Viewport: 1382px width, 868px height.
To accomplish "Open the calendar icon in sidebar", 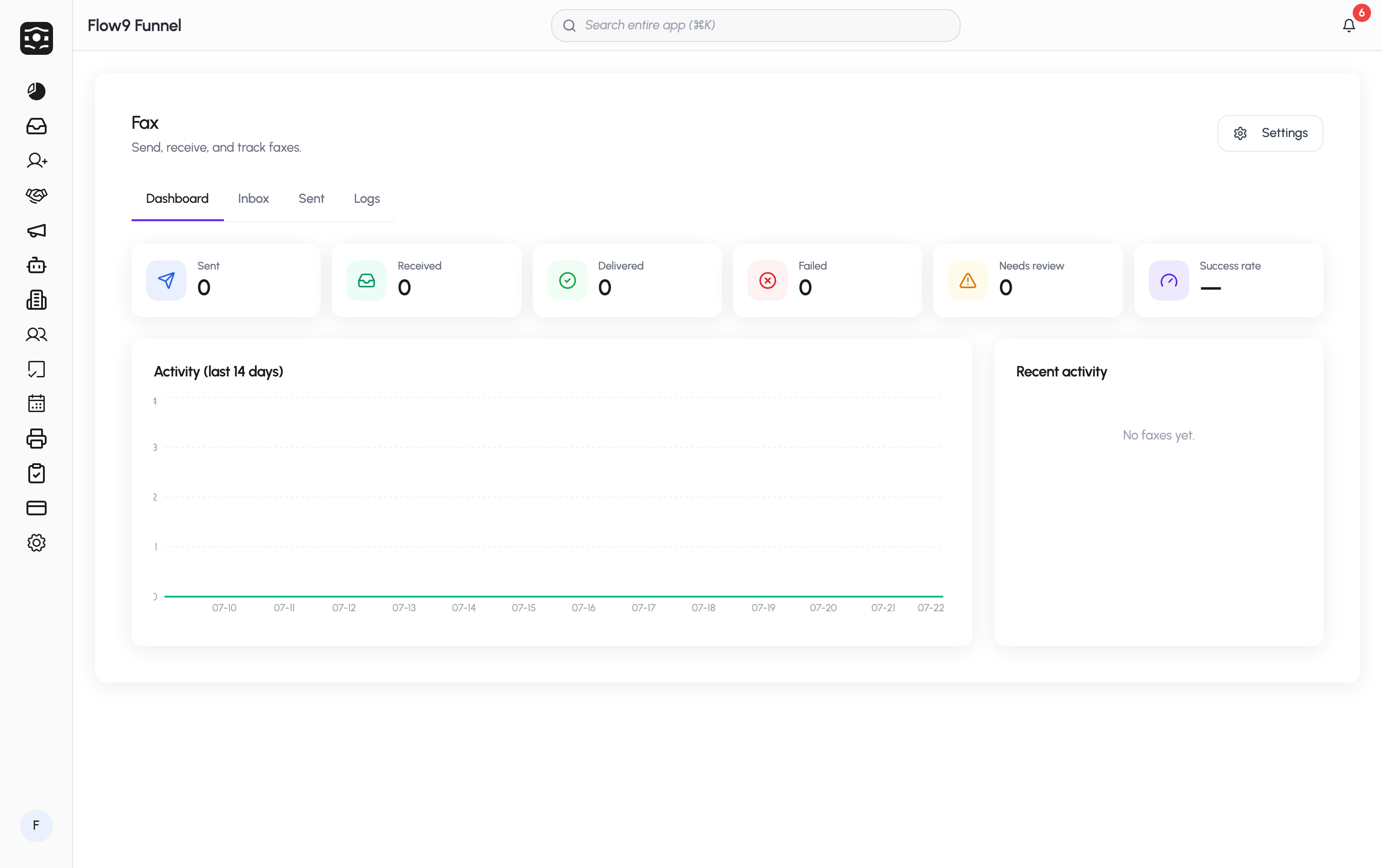I will tap(36, 403).
